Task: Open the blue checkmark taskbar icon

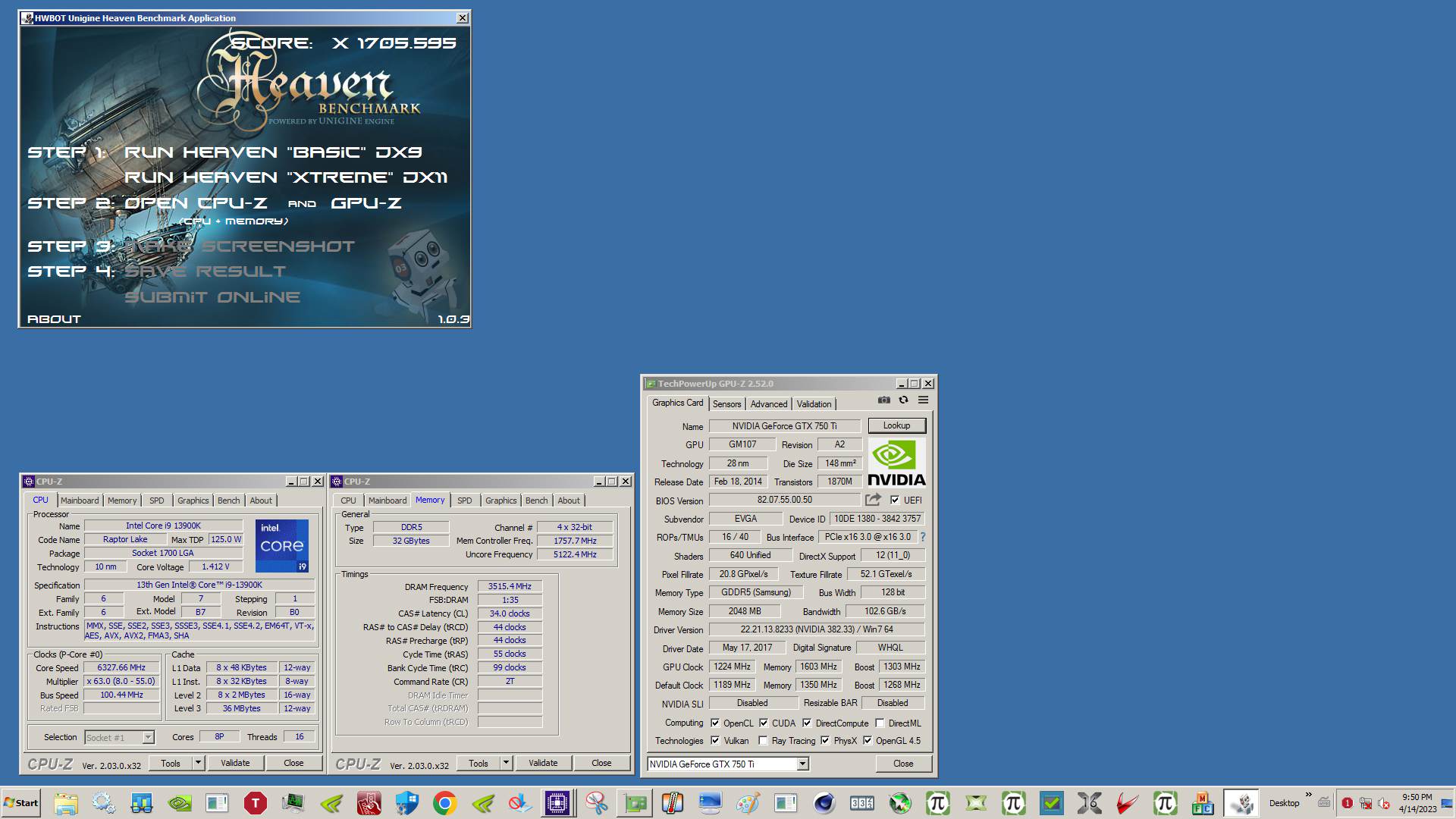Action: [x=1052, y=803]
